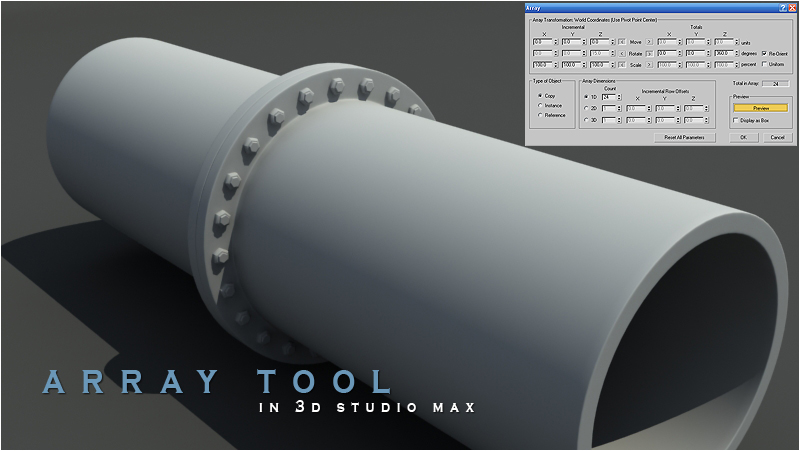Click the Array dialog help question-mark icon
The height and width of the screenshot is (451, 800).
(x=783, y=8)
